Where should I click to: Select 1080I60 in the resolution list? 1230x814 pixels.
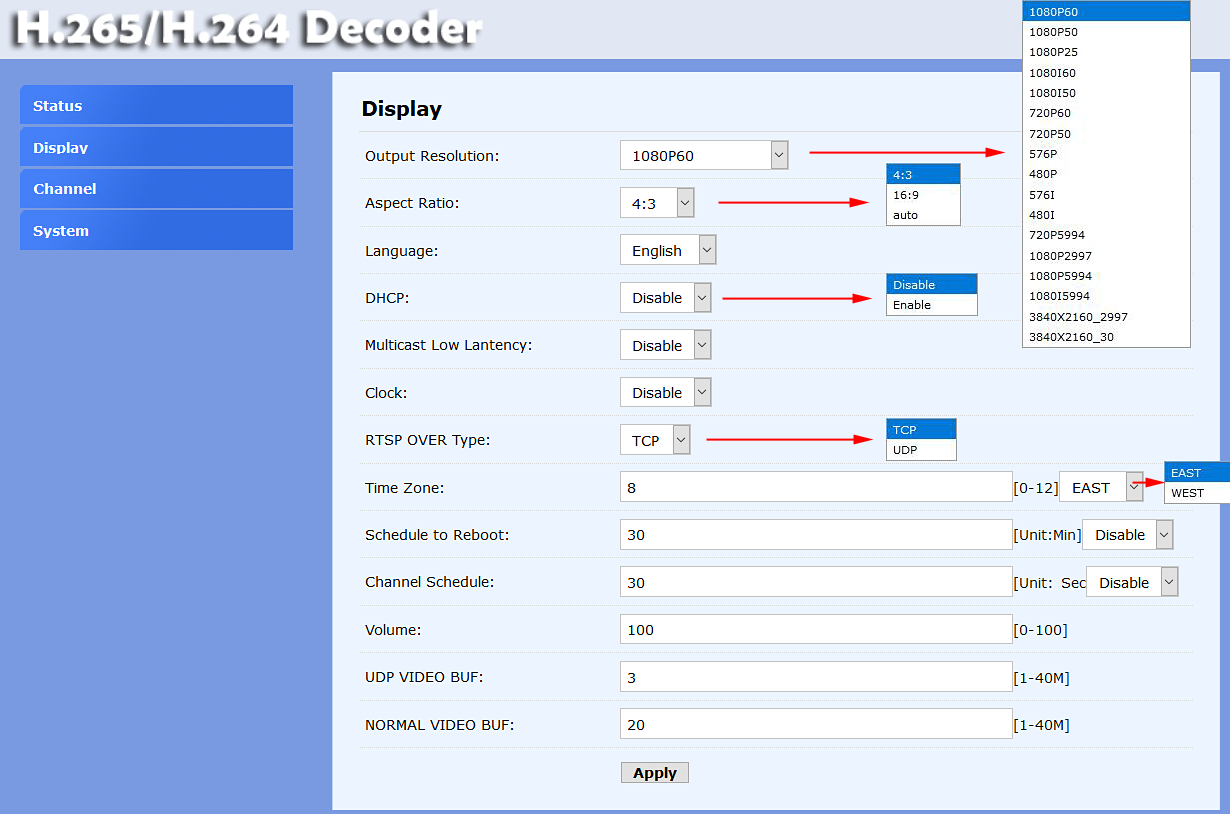(x=1106, y=73)
